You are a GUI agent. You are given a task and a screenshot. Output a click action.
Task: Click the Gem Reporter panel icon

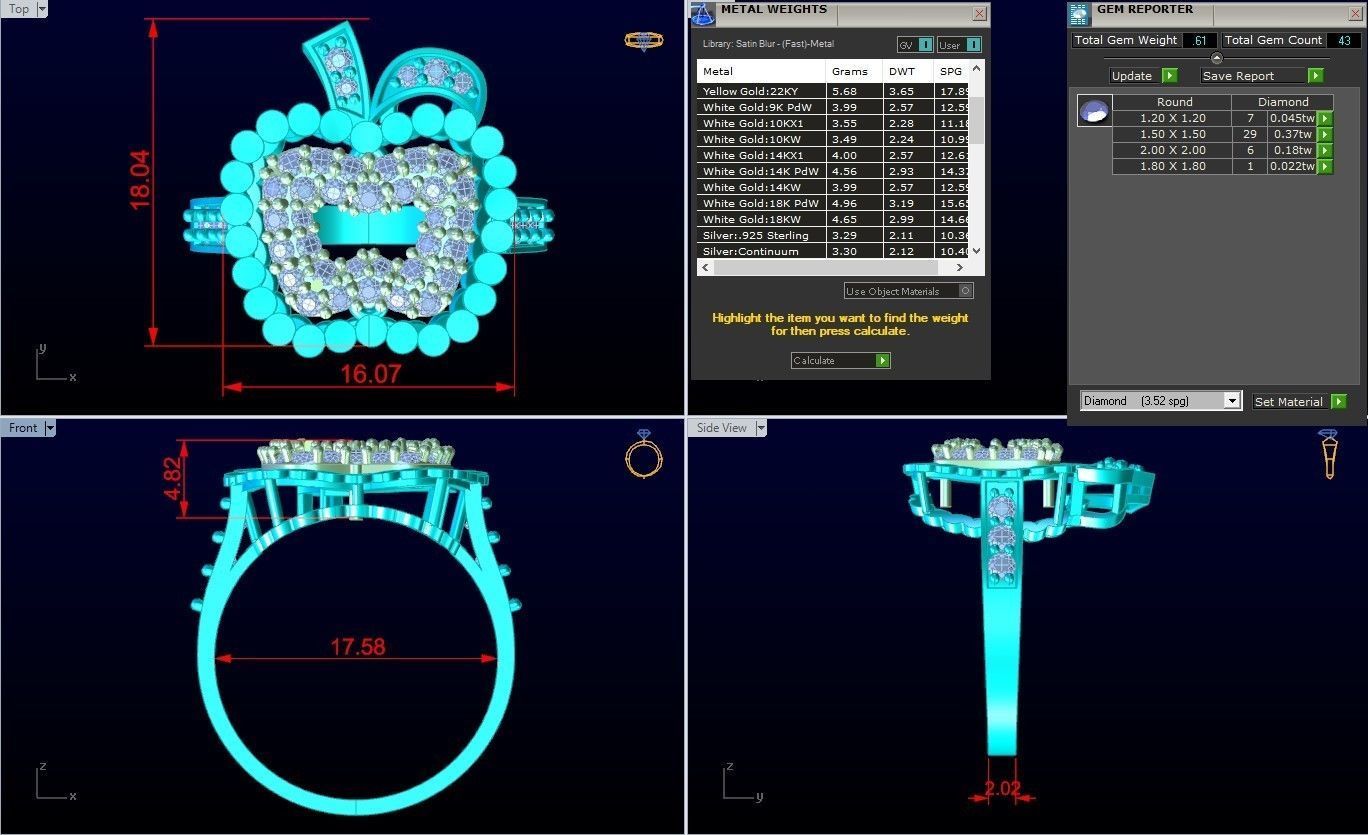1079,14
